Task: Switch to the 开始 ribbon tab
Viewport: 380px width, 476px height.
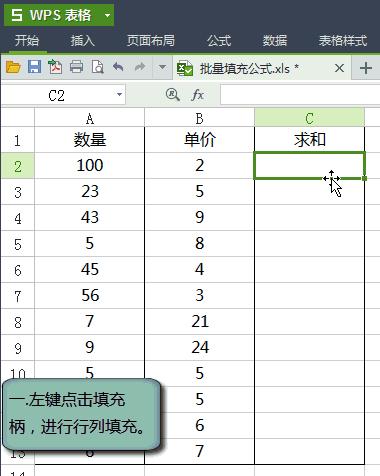Action: click(x=27, y=41)
